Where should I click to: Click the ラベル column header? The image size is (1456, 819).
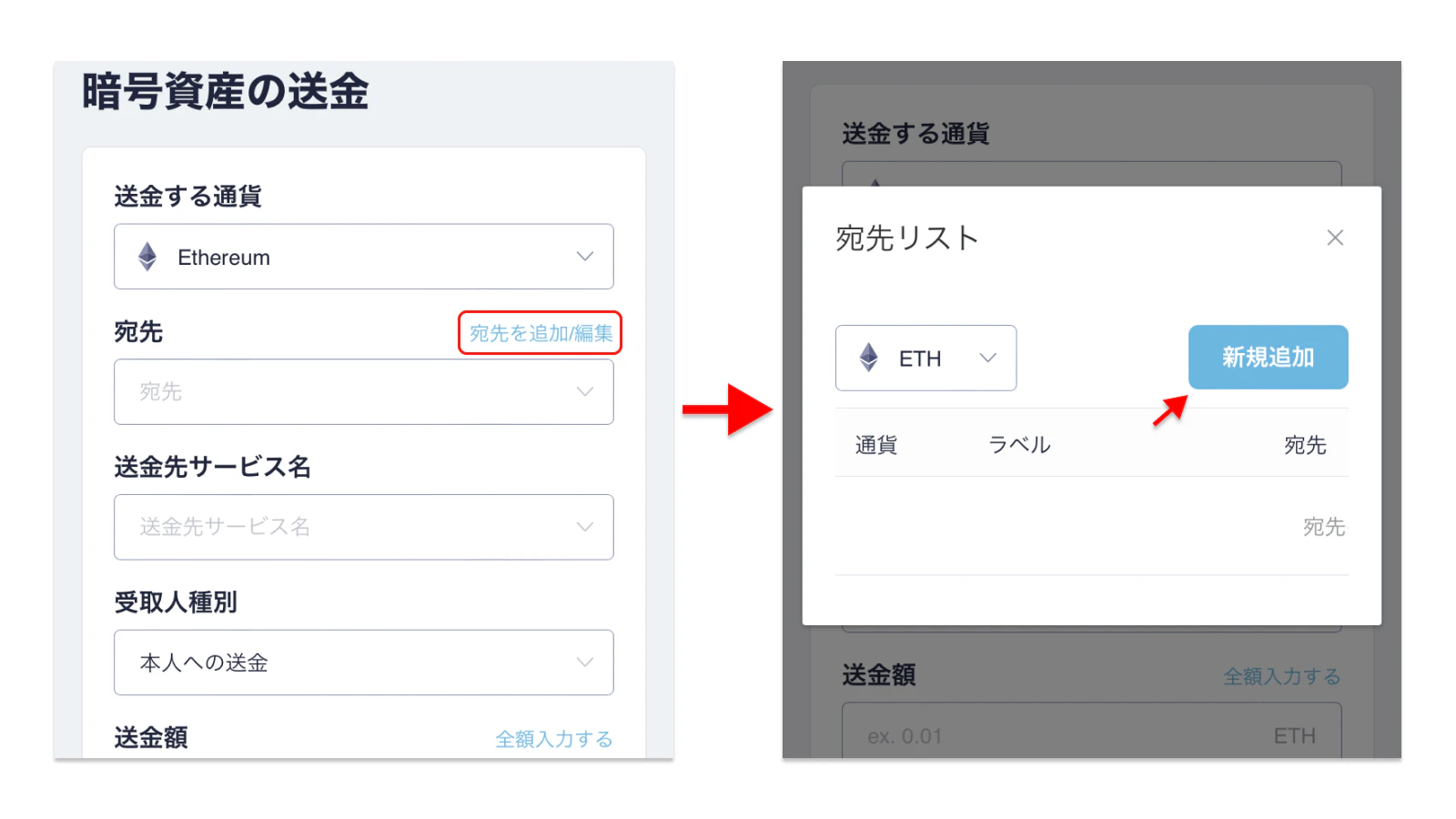point(1019,445)
